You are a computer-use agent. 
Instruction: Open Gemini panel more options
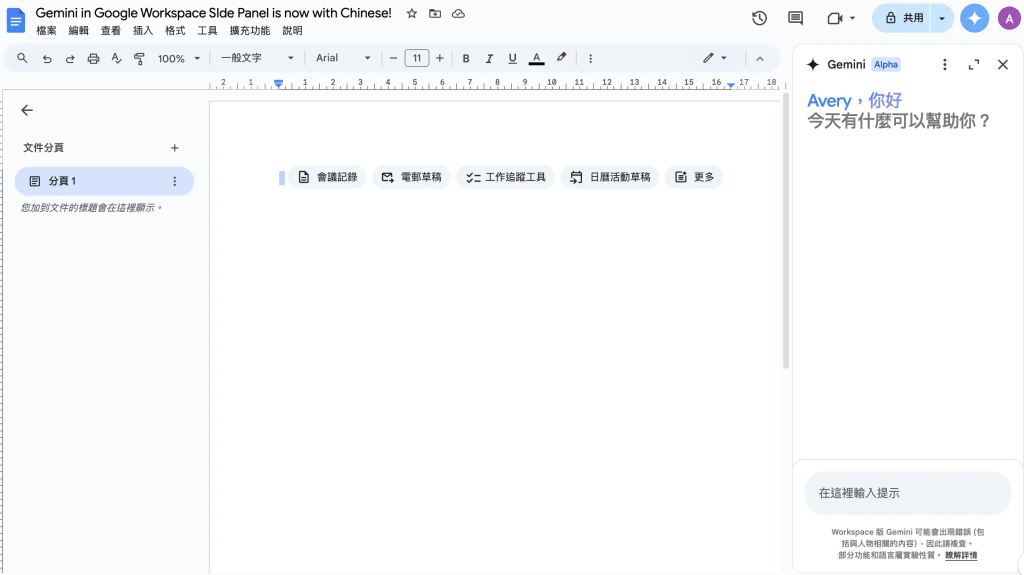tap(944, 65)
